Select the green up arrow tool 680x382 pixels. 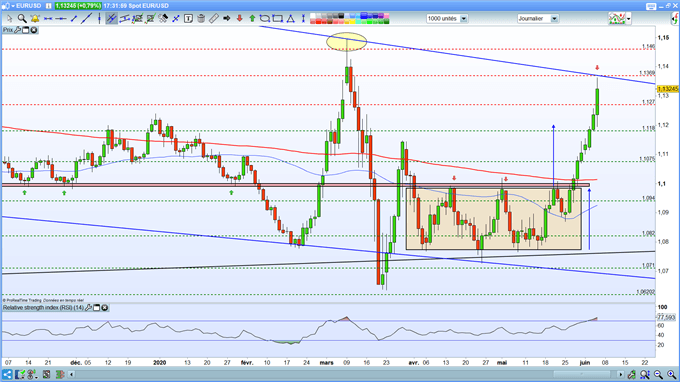click(x=252, y=19)
